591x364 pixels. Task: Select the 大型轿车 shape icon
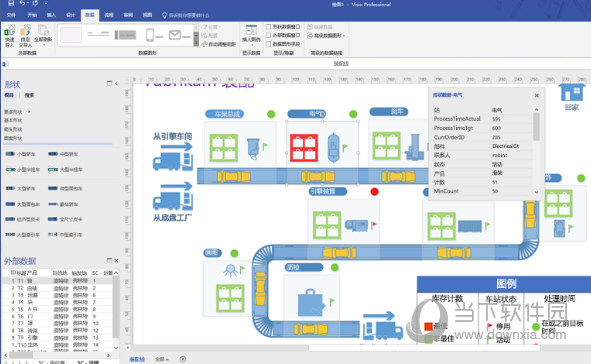[x=10, y=188]
